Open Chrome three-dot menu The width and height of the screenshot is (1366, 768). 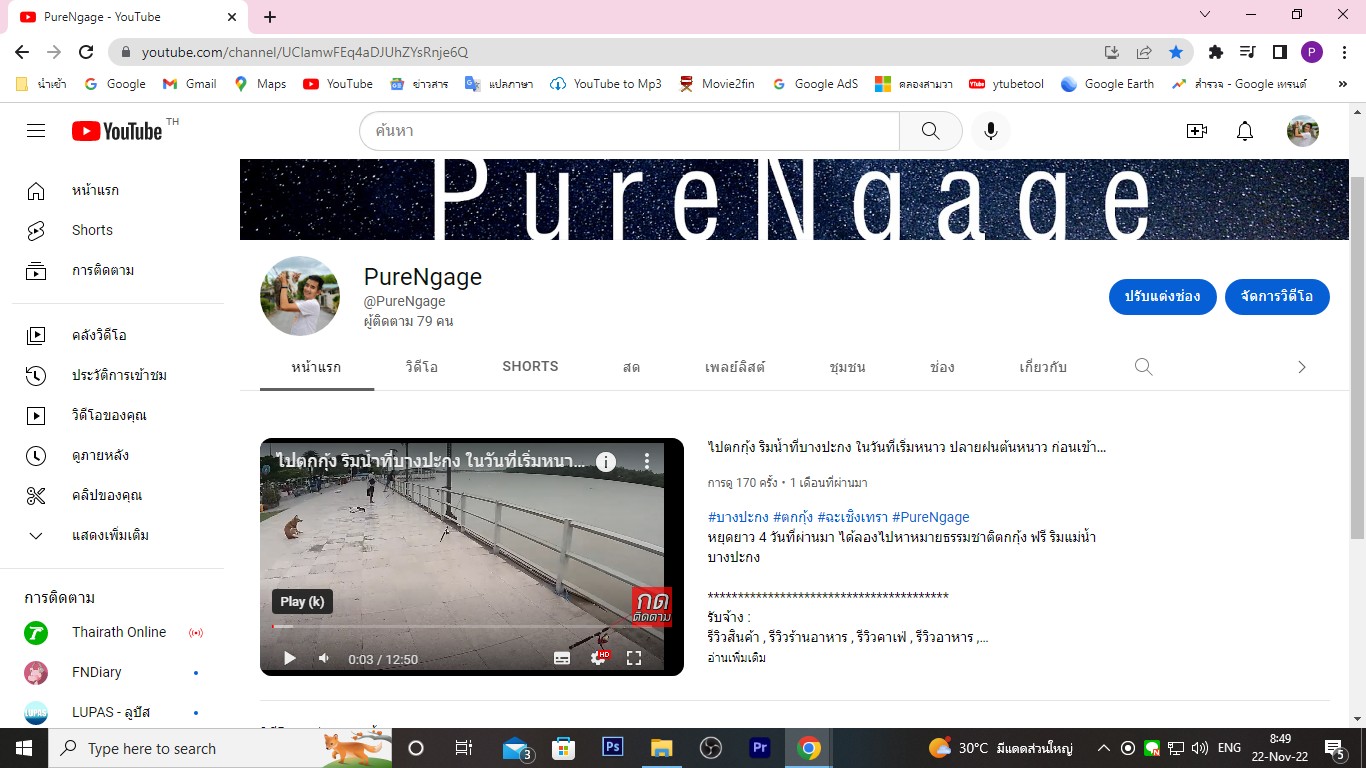(1344, 52)
